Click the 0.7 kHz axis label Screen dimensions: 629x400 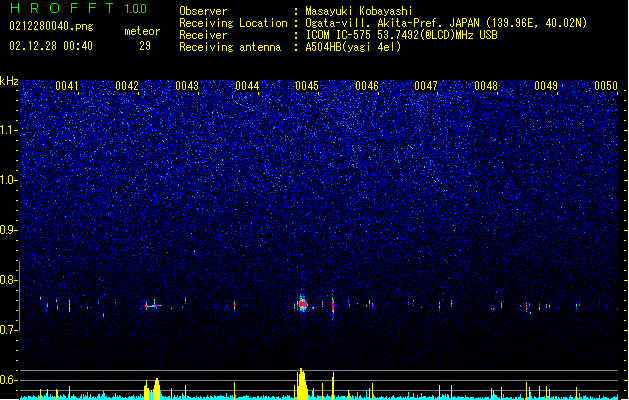coord(8,330)
